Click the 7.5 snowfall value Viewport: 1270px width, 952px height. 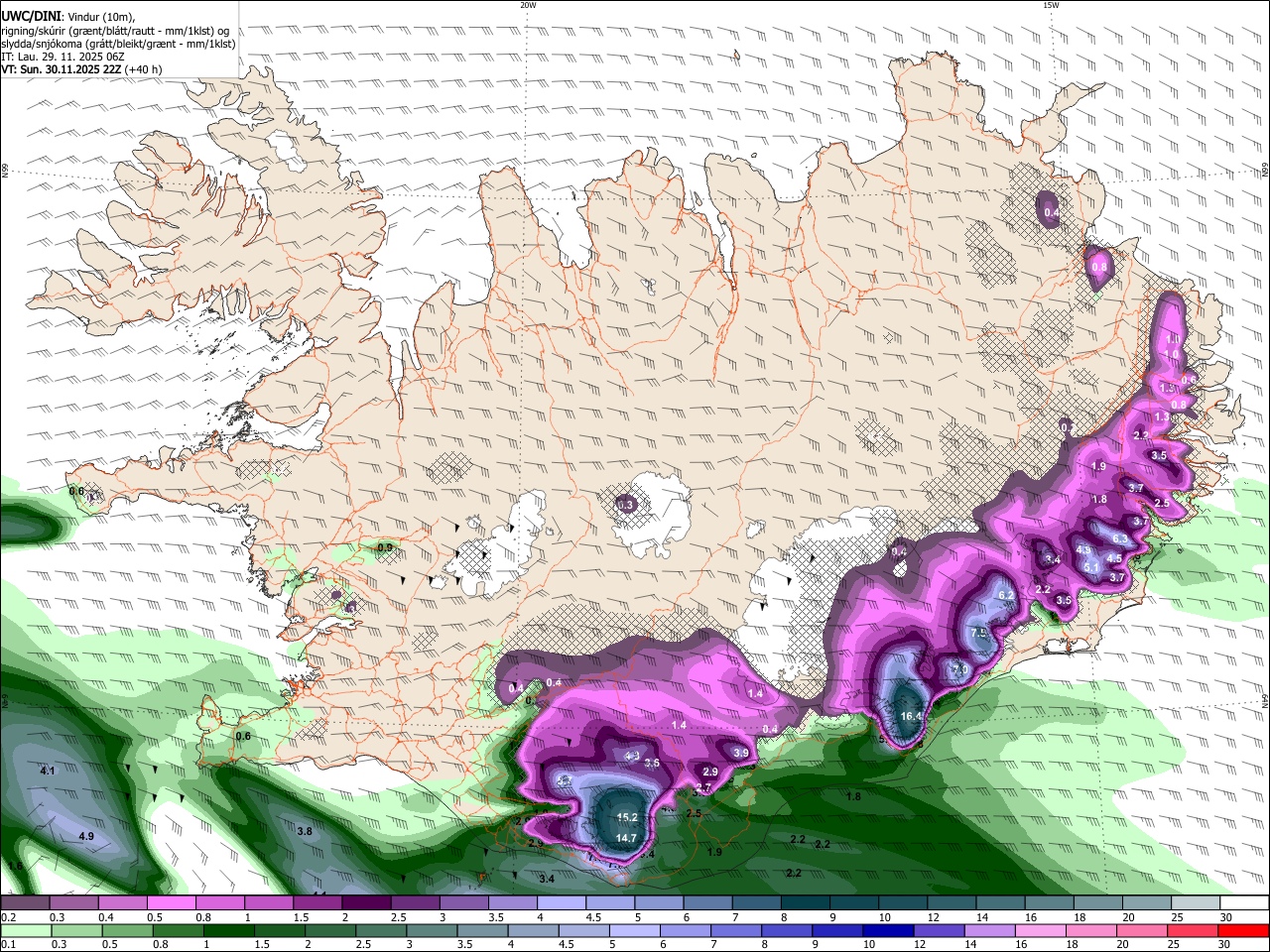pyautogui.click(x=978, y=633)
